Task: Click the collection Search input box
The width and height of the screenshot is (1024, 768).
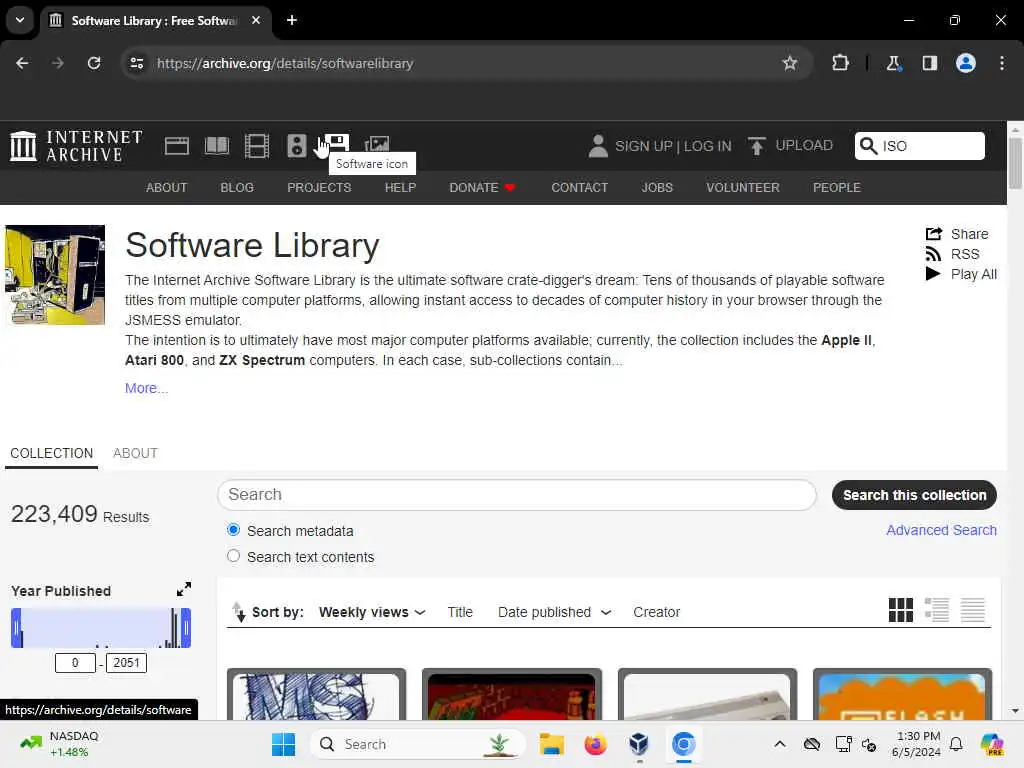Action: (x=517, y=495)
